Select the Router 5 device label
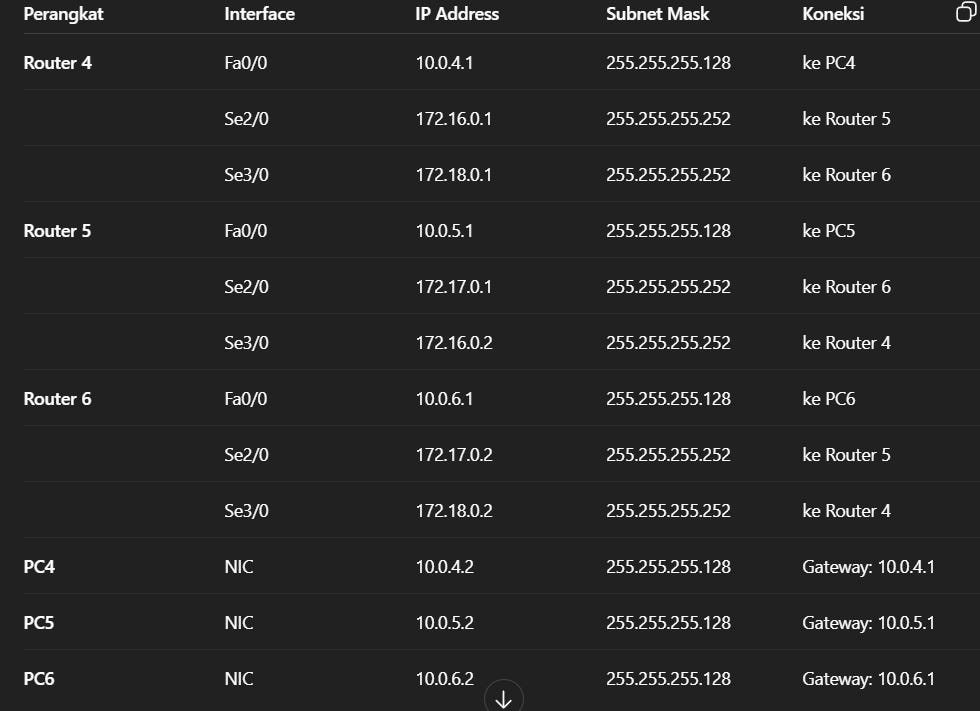The height and width of the screenshot is (711, 980). pyautogui.click(x=57, y=231)
